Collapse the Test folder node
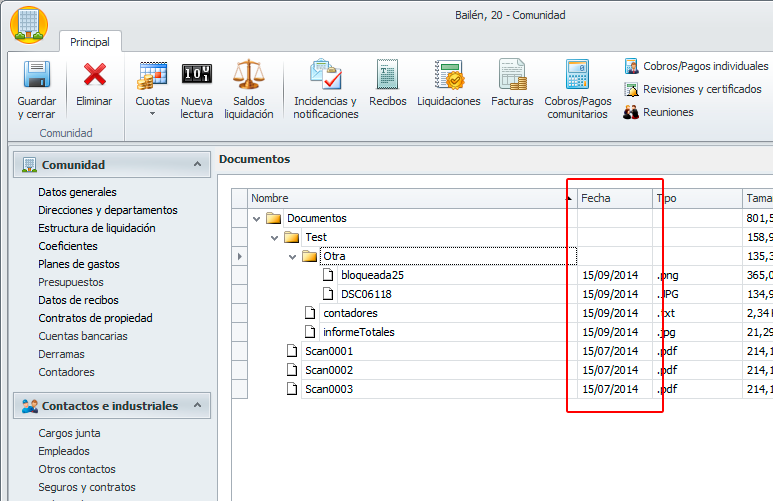The height and width of the screenshot is (501, 773). [275, 237]
